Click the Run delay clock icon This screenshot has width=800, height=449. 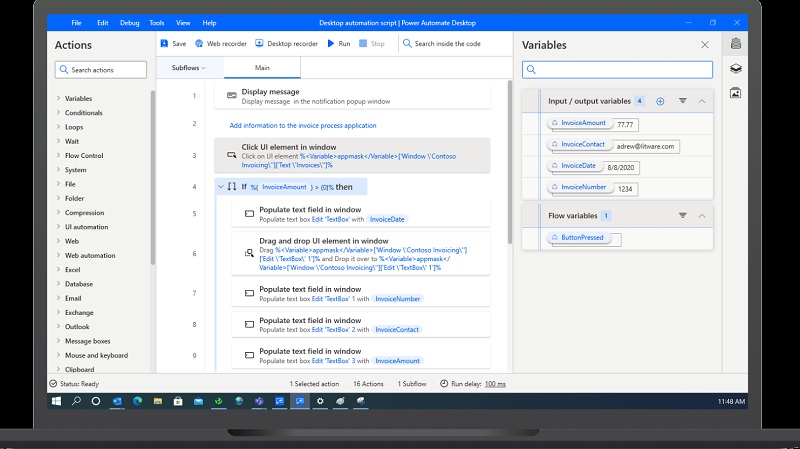(x=444, y=384)
